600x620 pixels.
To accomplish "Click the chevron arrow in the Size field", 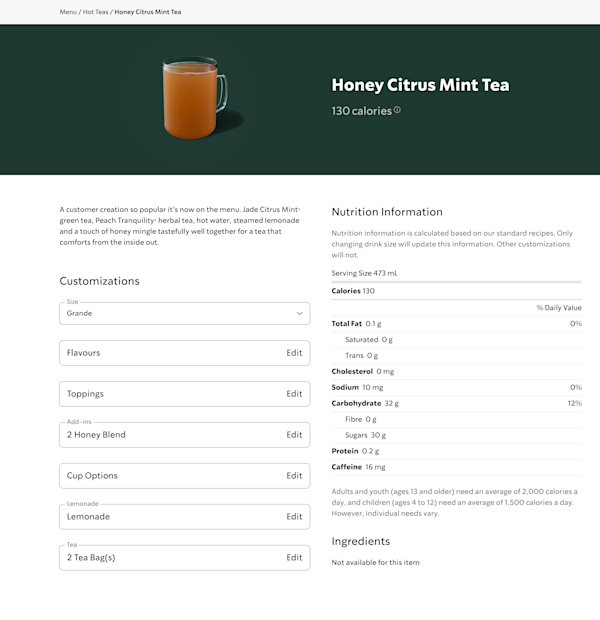I will tap(299, 314).
